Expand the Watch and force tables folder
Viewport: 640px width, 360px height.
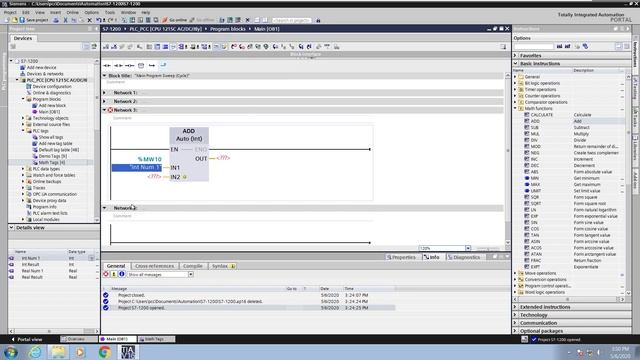point(23,175)
